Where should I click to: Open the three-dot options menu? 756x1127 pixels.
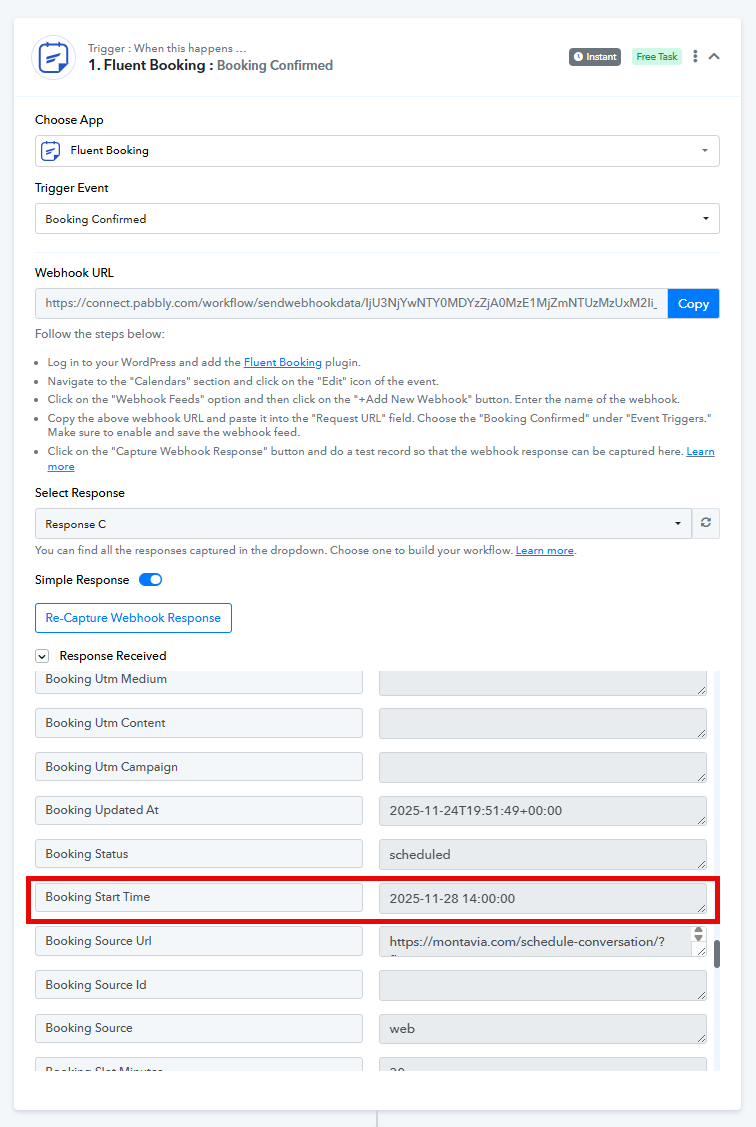click(x=696, y=57)
